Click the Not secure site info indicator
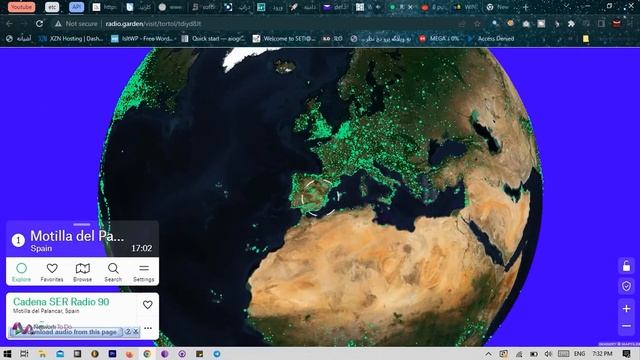This screenshot has height=360, width=640. 76,24
